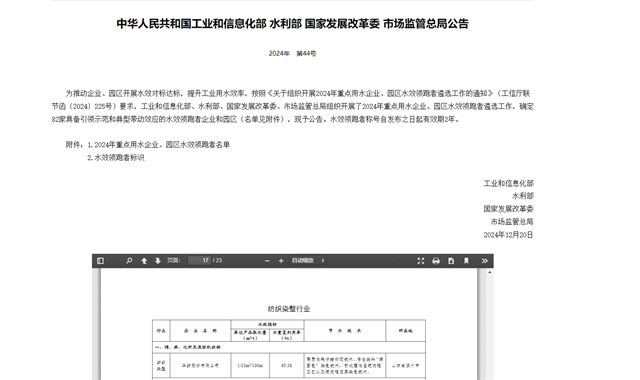Print the PDF document
Screen dimensions: 640x380
click(x=436, y=261)
